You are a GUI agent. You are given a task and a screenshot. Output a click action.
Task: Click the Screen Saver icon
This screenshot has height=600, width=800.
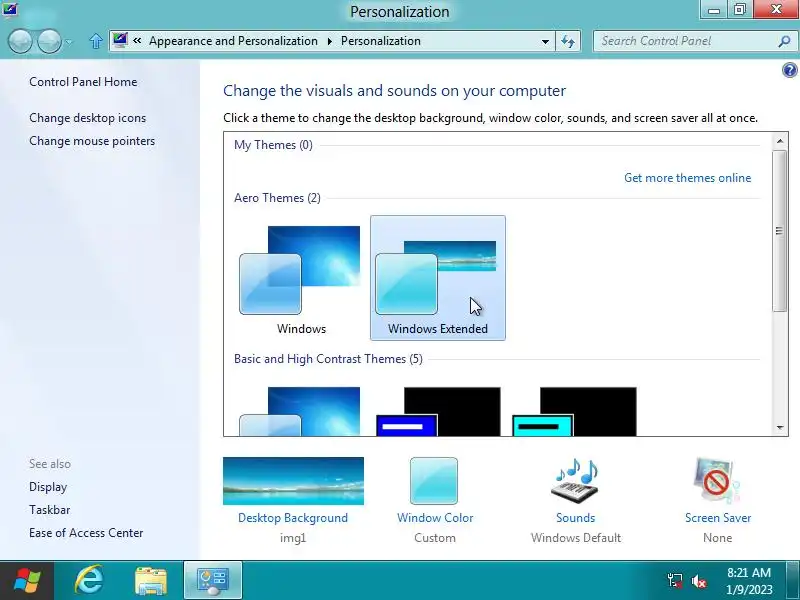point(717,481)
